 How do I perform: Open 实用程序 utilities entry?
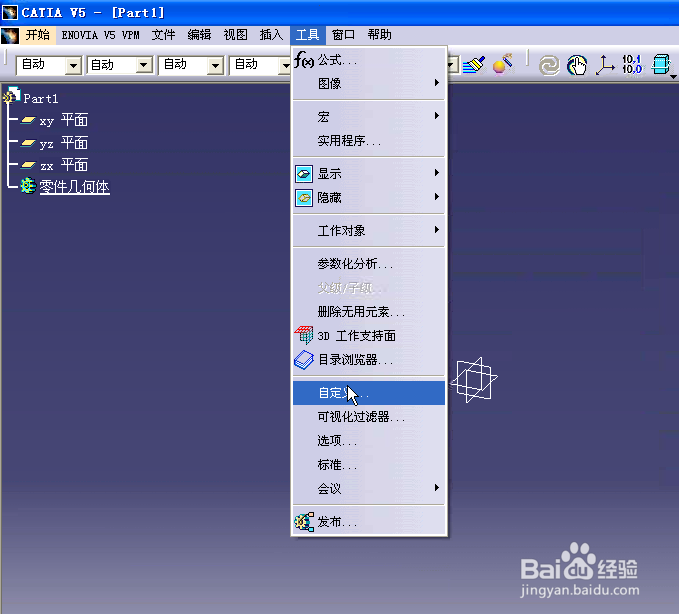[369, 141]
